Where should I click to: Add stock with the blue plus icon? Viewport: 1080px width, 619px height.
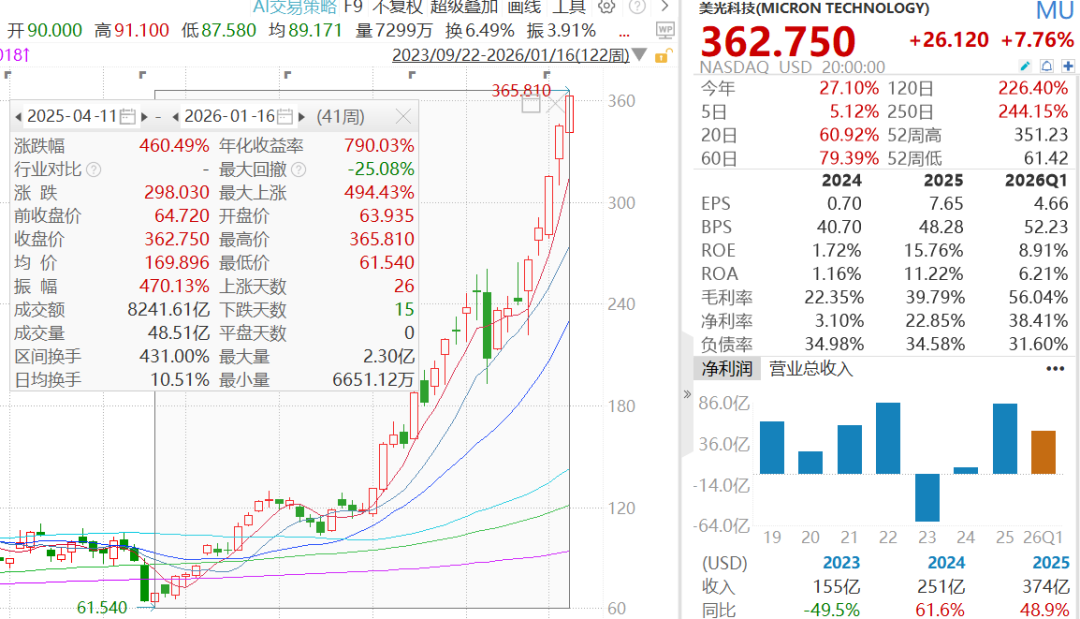coord(1068,66)
